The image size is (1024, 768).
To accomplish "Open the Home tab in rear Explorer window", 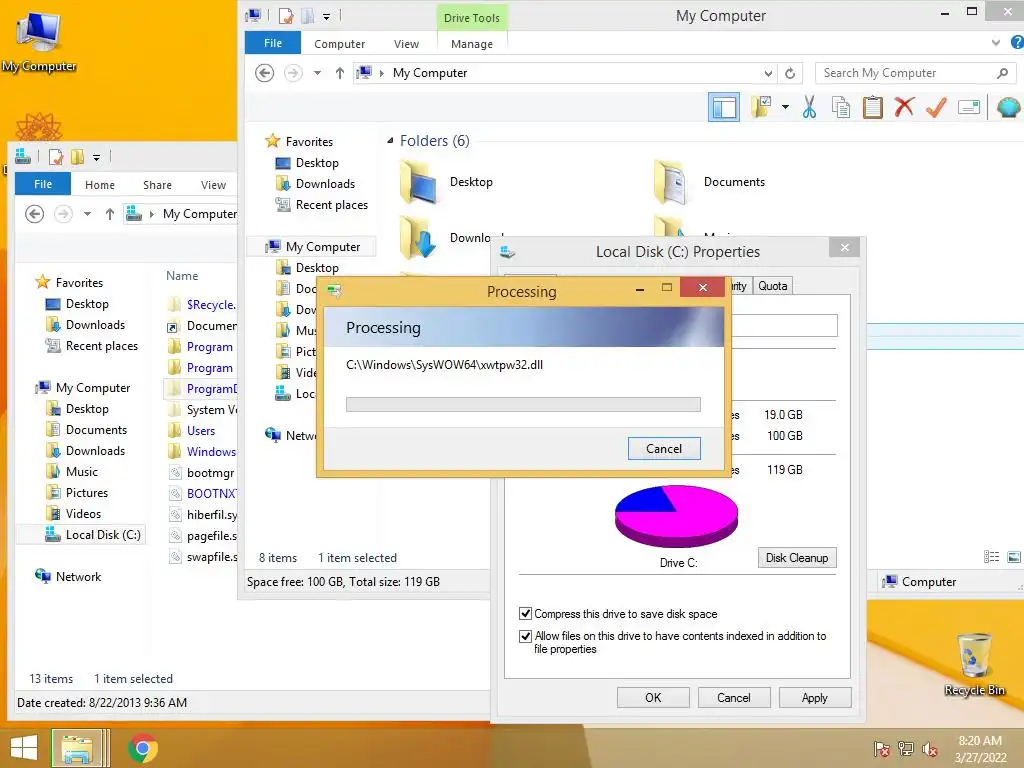I will click(99, 185).
